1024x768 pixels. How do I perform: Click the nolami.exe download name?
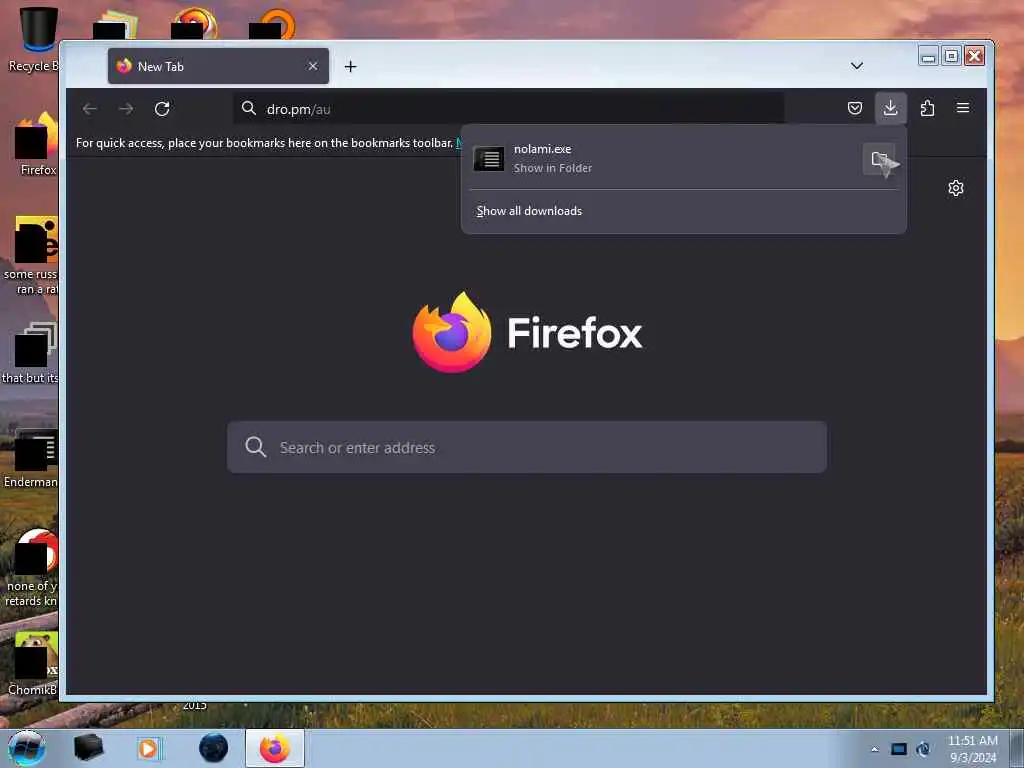pos(542,149)
